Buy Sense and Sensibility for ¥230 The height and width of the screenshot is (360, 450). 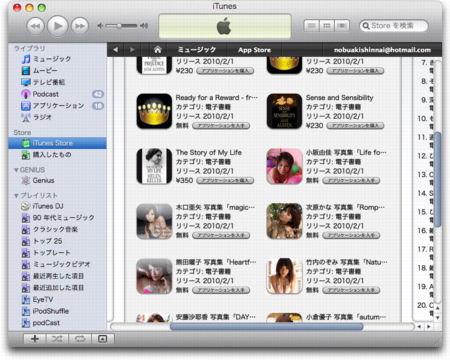coord(355,126)
